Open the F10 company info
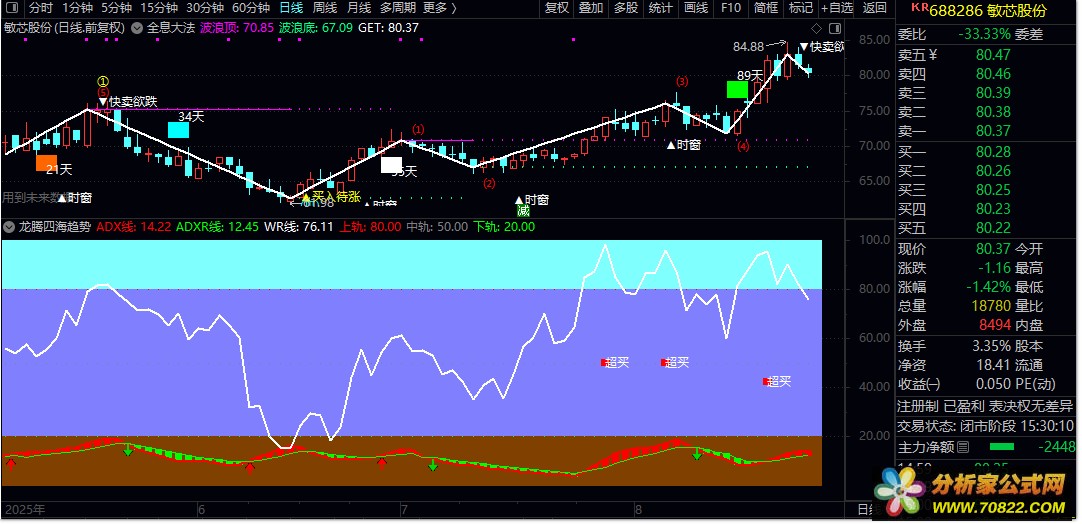The image size is (1082, 524). (731, 8)
